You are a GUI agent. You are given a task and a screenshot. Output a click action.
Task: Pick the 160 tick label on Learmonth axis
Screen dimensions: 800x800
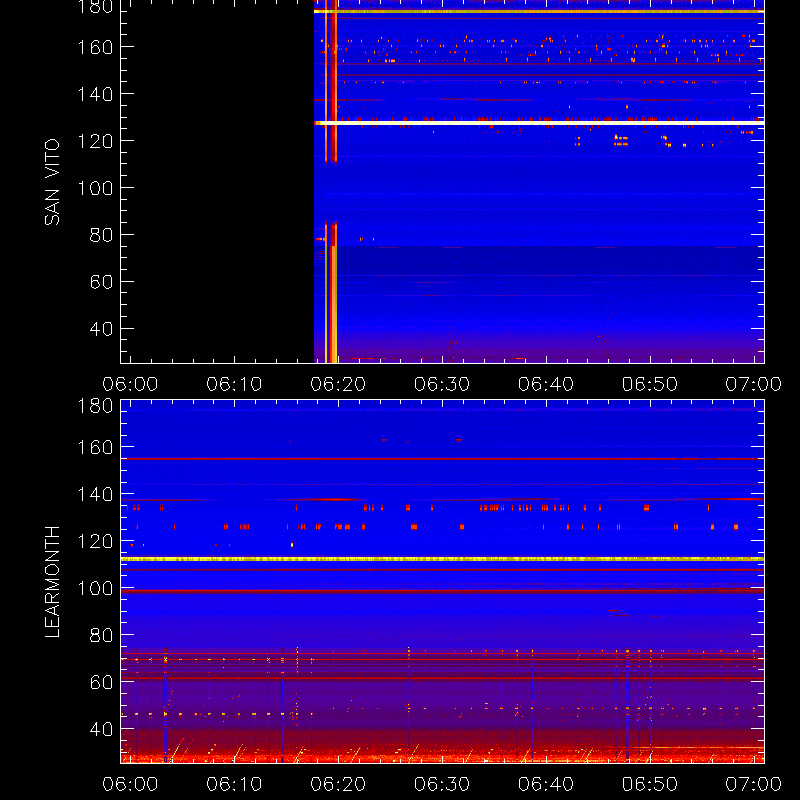(x=95, y=447)
